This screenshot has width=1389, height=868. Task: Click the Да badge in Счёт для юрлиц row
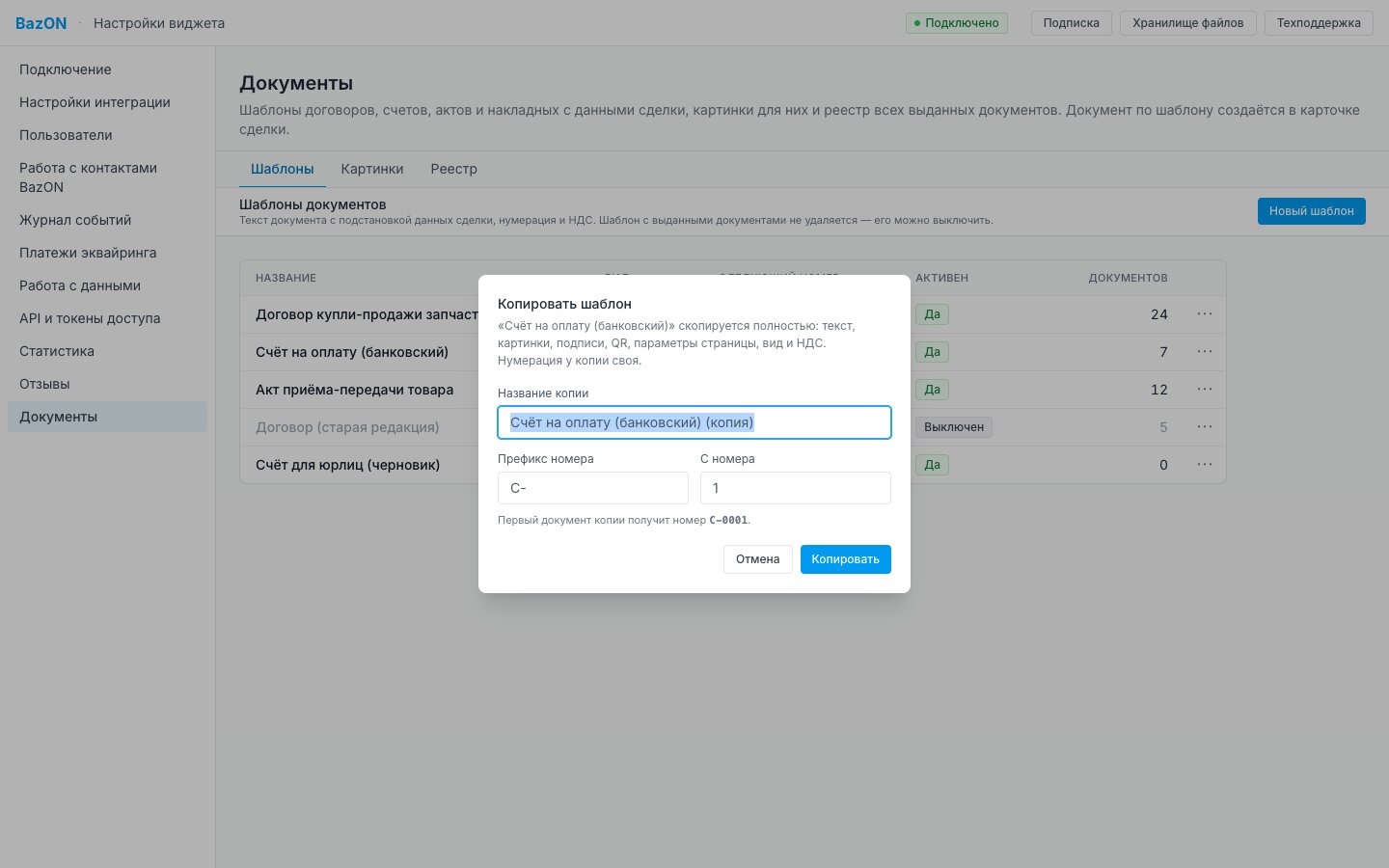coord(933,465)
